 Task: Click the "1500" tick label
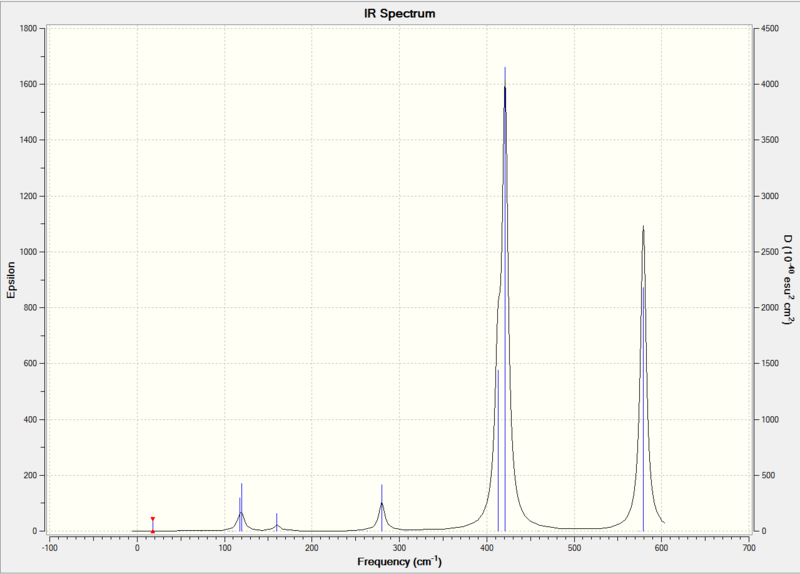pyautogui.click(x=770, y=363)
